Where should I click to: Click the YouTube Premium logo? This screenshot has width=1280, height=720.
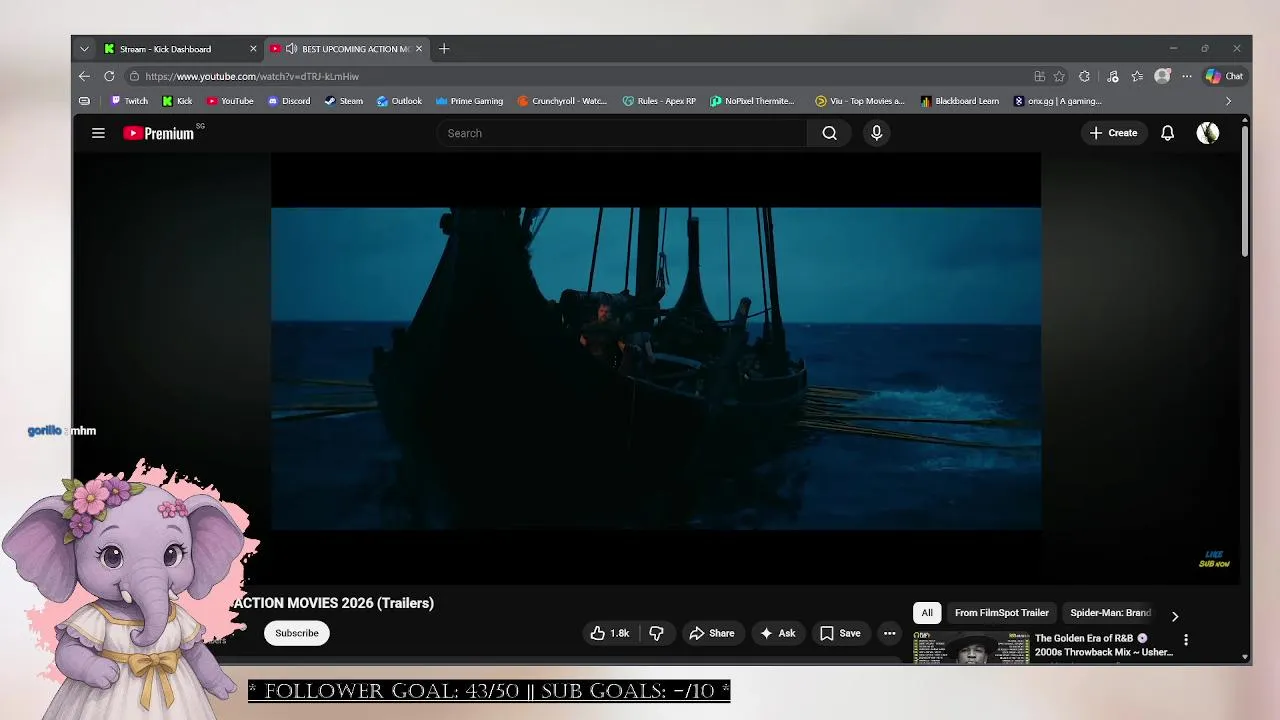pyautogui.click(x=159, y=133)
